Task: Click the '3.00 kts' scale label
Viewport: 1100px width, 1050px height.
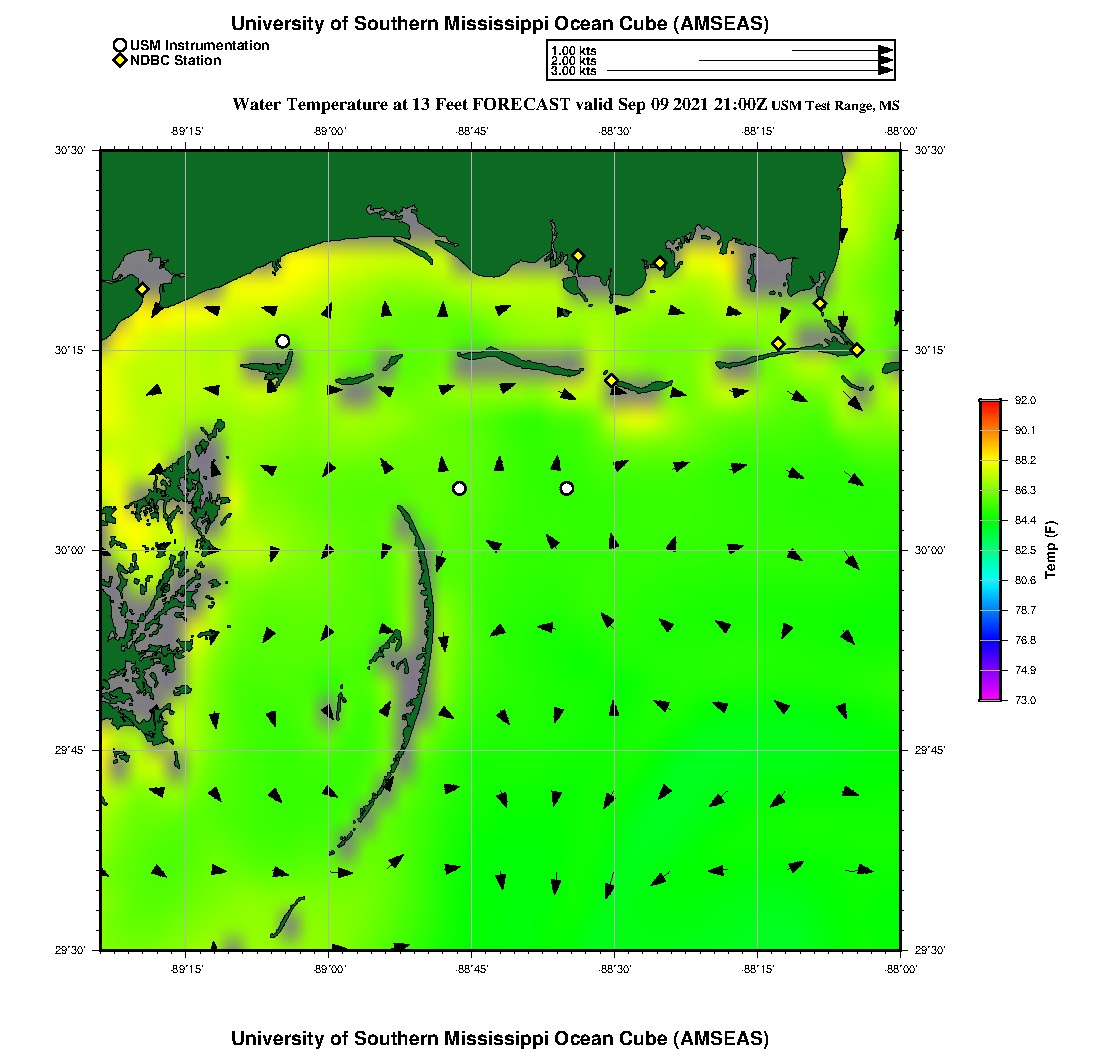Action: pos(574,70)
